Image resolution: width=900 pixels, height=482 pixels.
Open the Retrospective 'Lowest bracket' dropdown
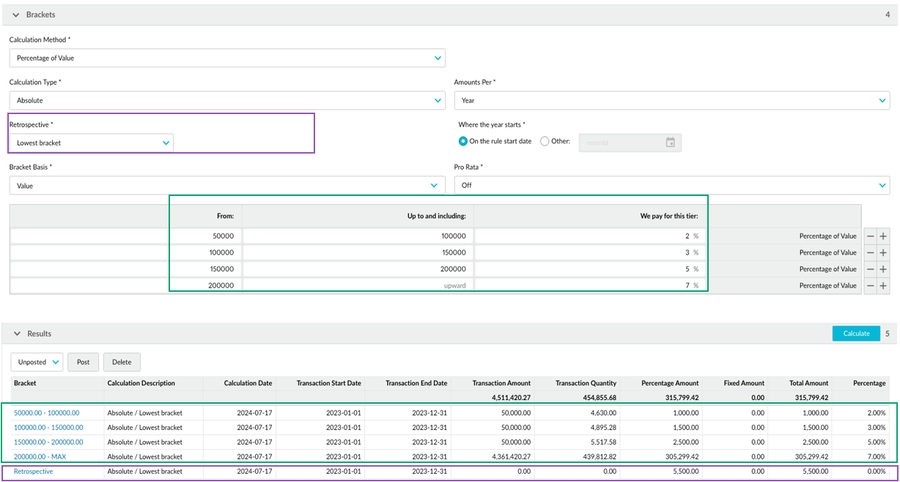[x=92, y=143]
